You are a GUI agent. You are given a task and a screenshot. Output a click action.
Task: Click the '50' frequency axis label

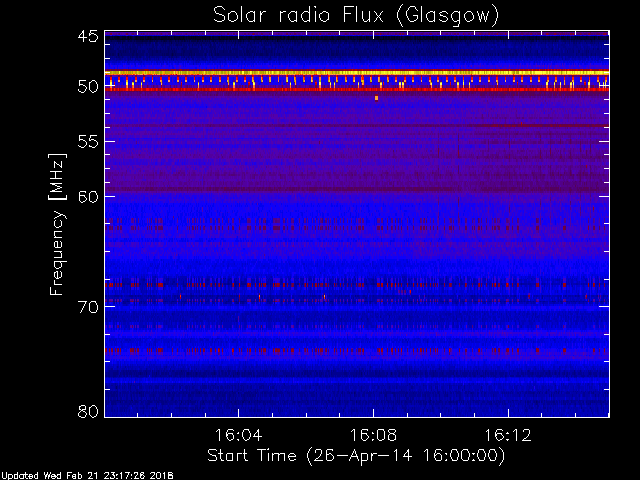(x=88, y=87)
